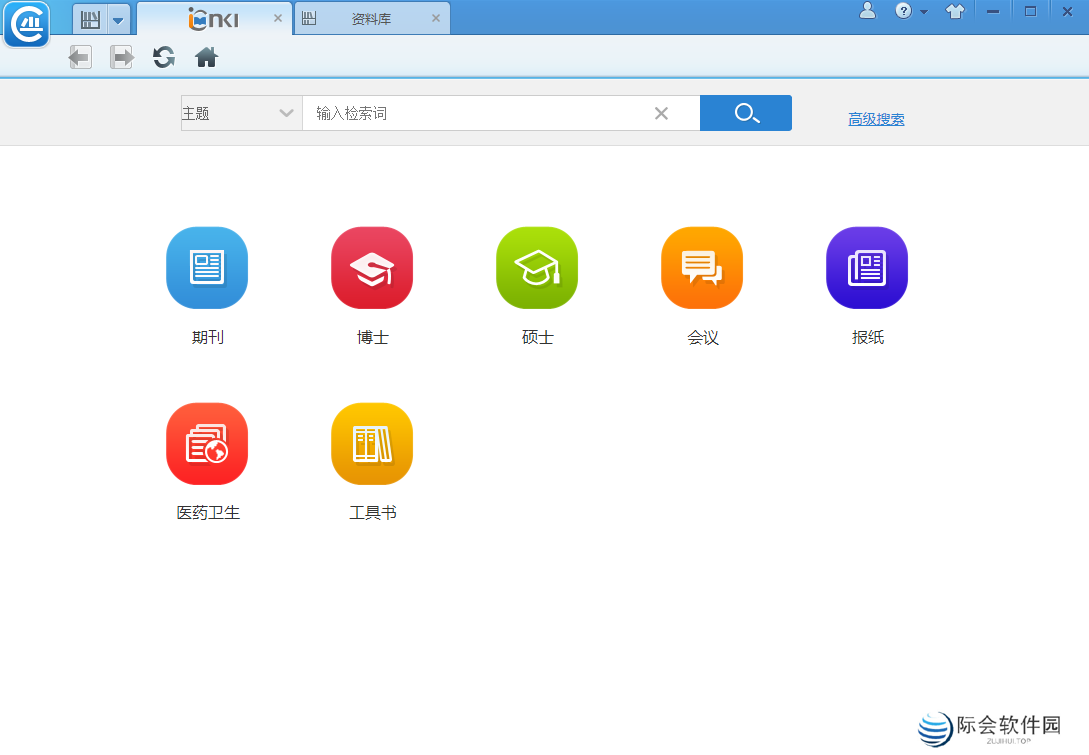Screen dimensions: 1089x755
Task: Open the 硕士 (Master theses) database
Action: 537,268
